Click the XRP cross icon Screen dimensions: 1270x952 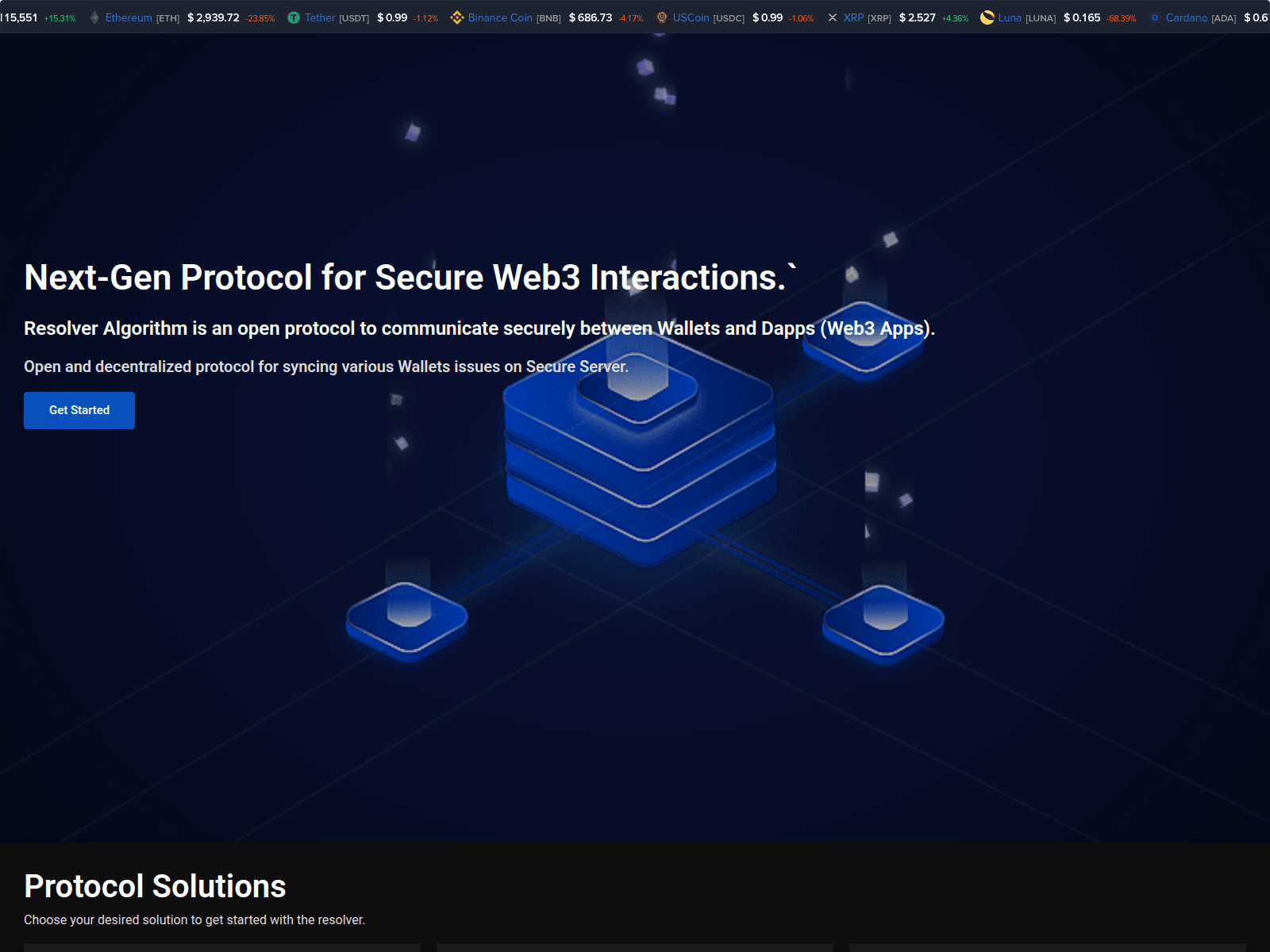pyautogui.click(x=833, y=17)
